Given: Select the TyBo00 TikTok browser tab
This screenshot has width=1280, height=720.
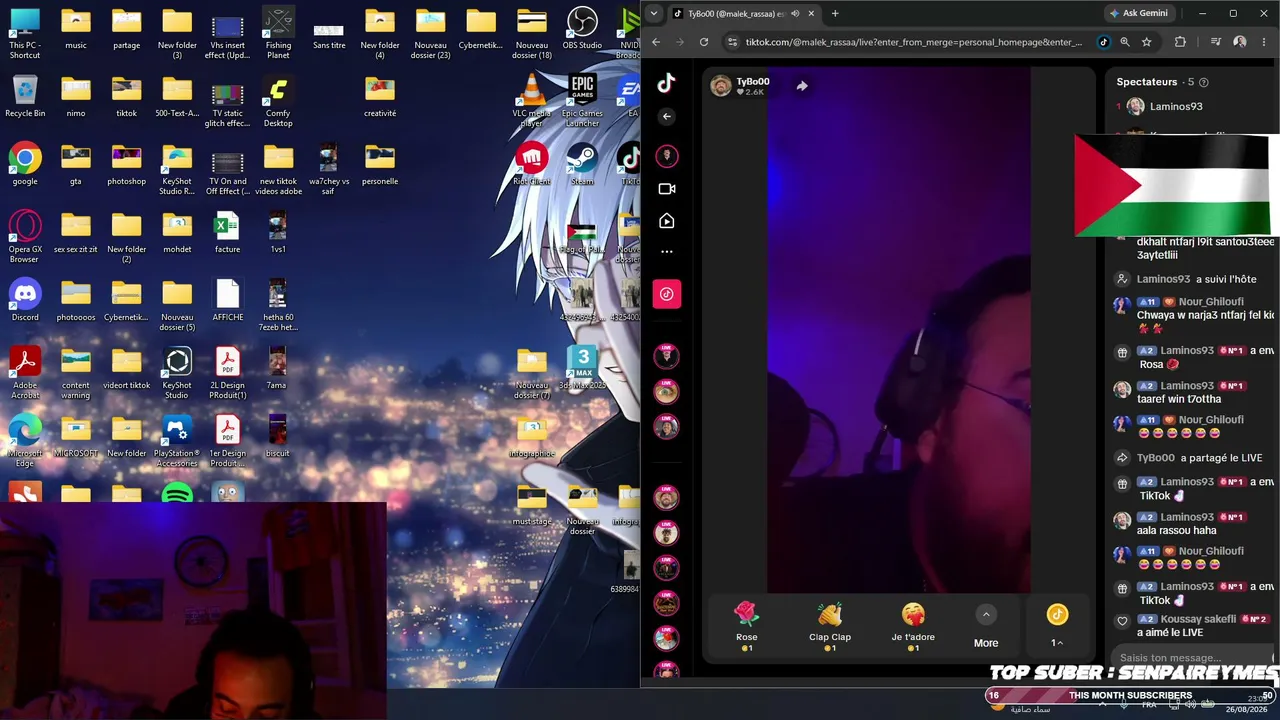Looking at the screenshot, I should (x=744, y=13).
